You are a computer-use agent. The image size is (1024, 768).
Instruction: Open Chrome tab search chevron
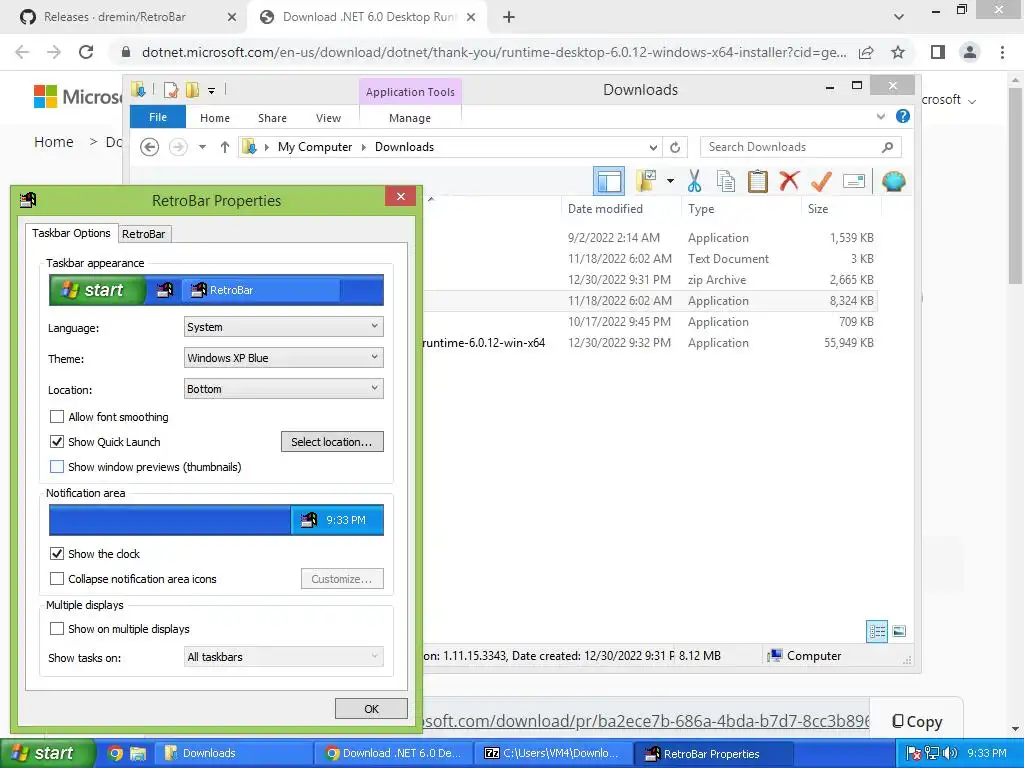(899, 17)
